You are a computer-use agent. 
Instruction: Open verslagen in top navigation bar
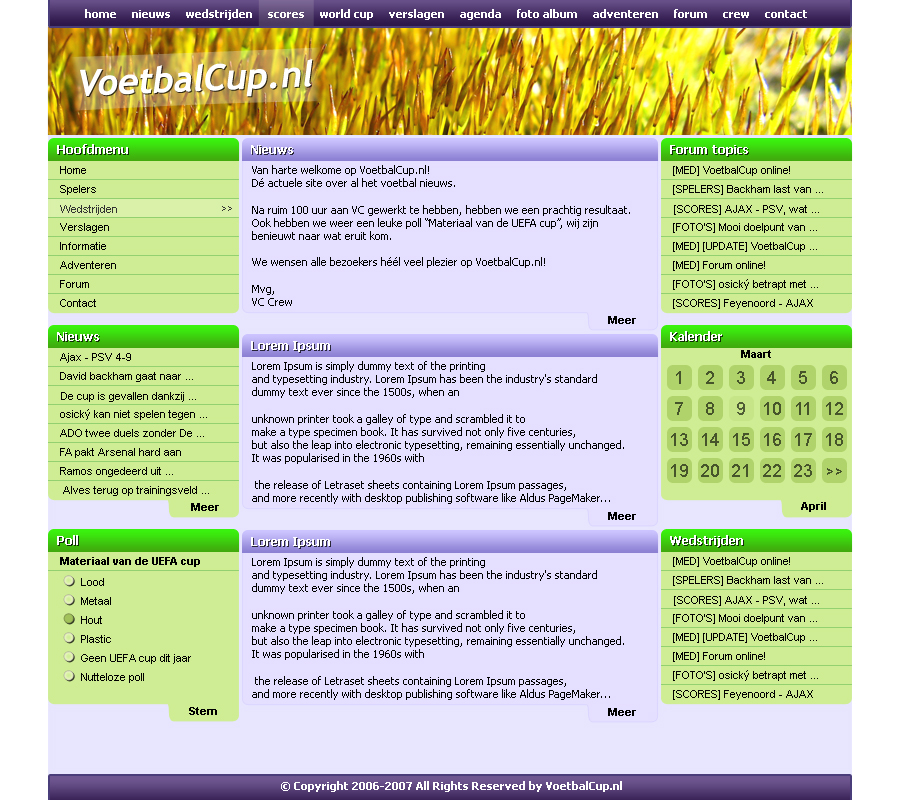pos(416,14)
